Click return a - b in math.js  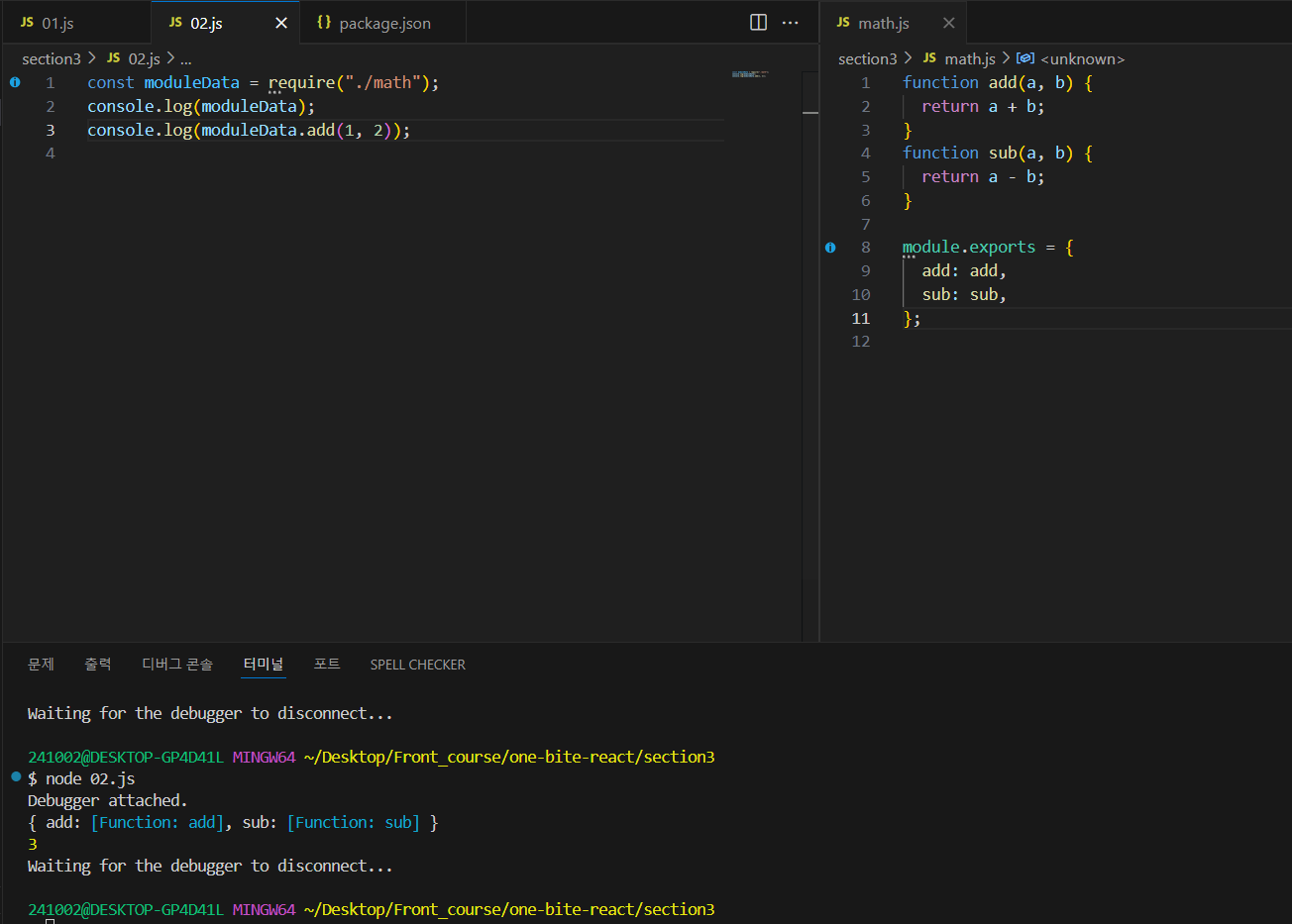click(x=983, y=176)
